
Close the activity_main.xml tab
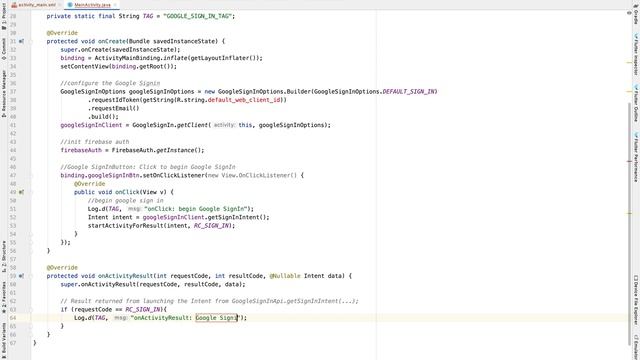click(60, 5)
